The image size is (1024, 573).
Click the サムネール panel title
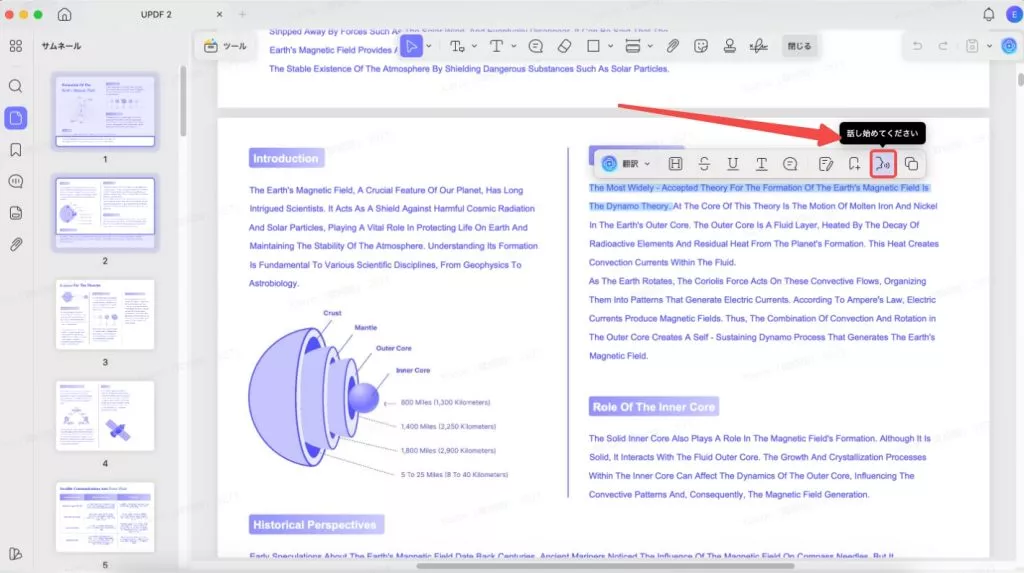coord(61,46)
